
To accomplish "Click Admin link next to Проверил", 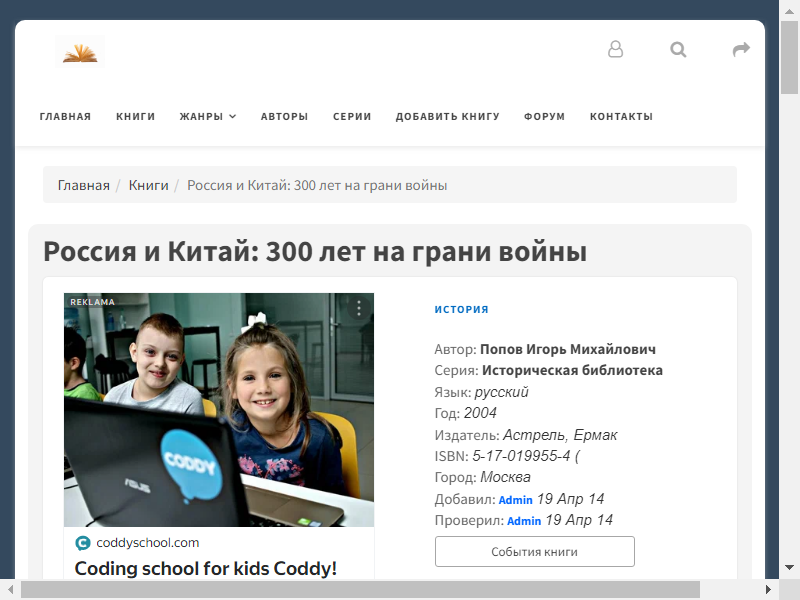I will click(524, 521).
